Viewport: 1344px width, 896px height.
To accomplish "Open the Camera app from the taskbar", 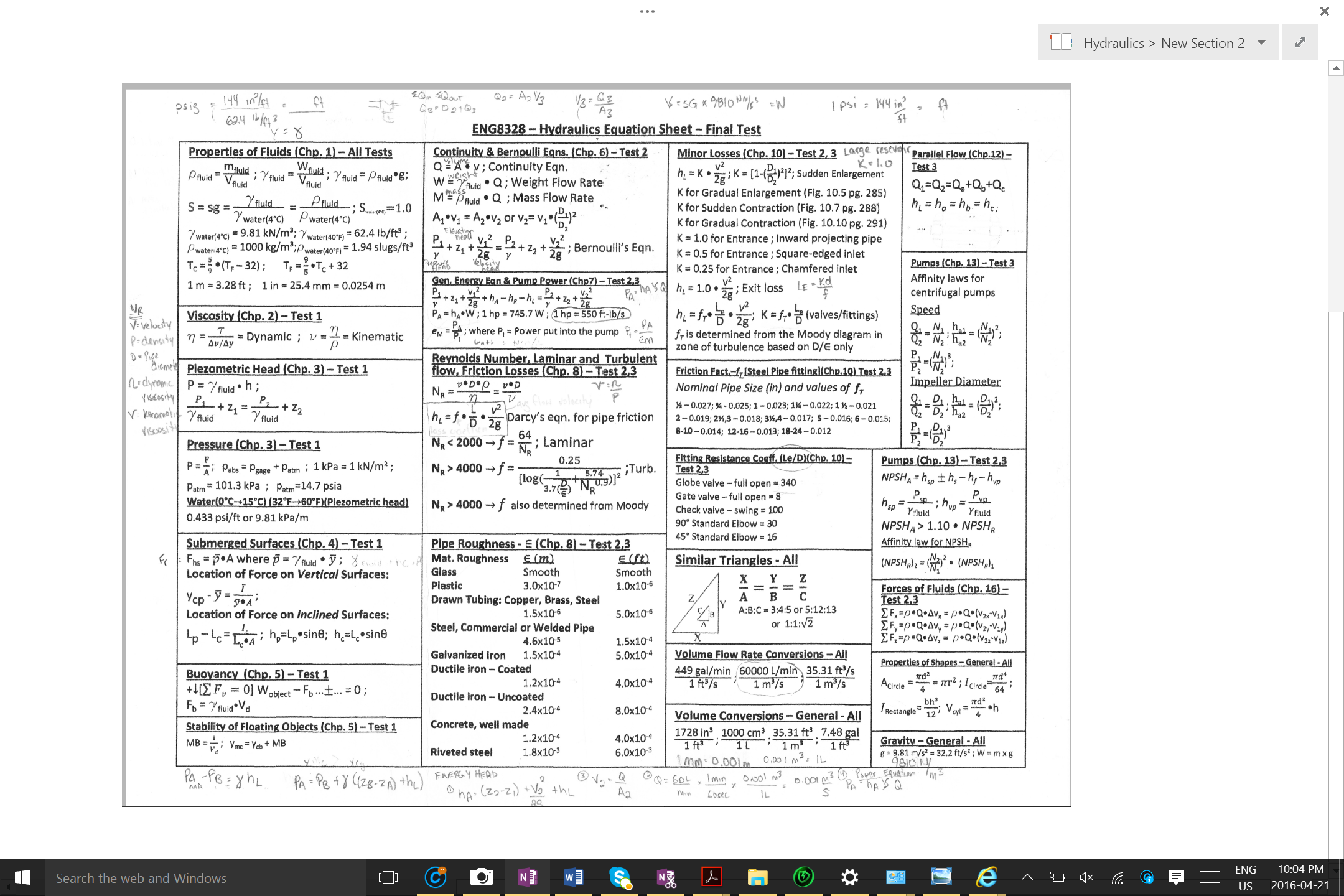I will (x=482, y=877).
